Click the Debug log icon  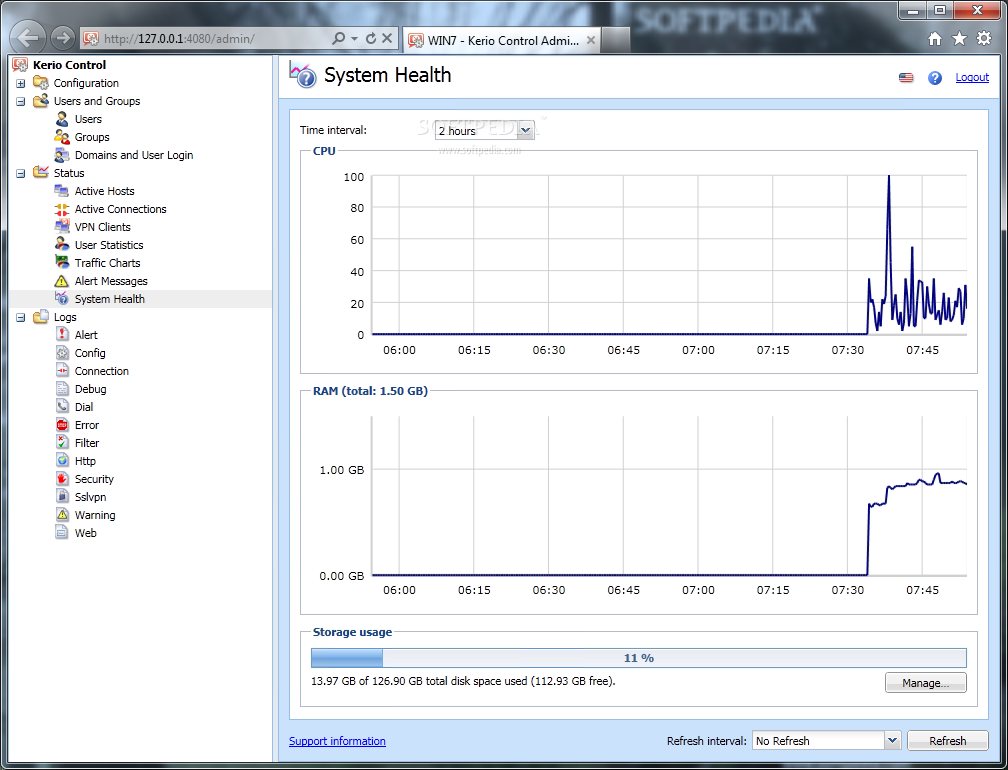(x=62, y=389)
